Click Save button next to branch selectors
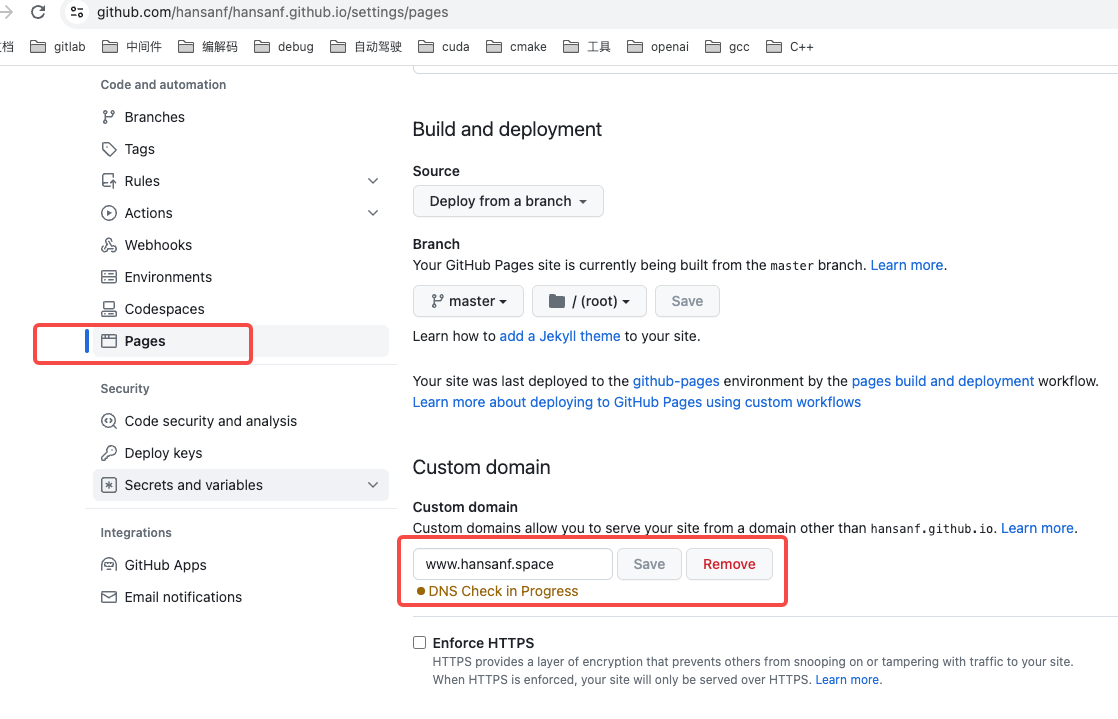The image size is (1118, 719). coord(687,301)
